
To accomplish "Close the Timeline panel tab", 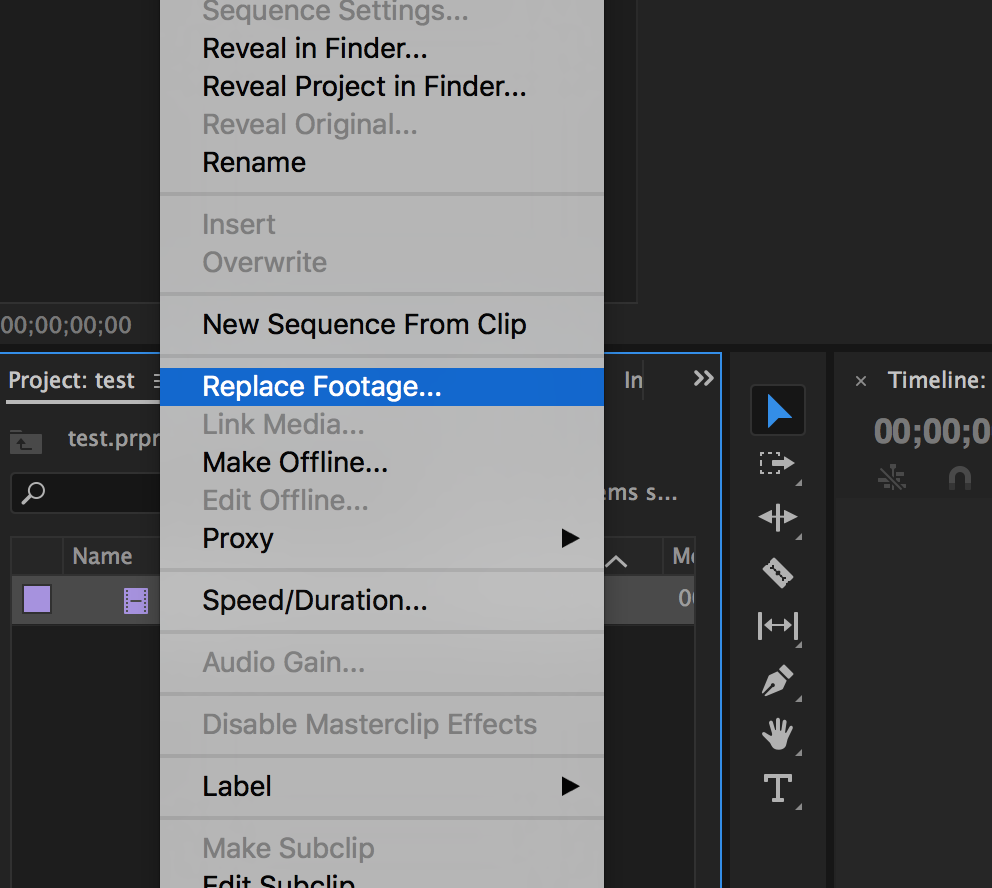I will pyautogui.click(x=861, y=381).
